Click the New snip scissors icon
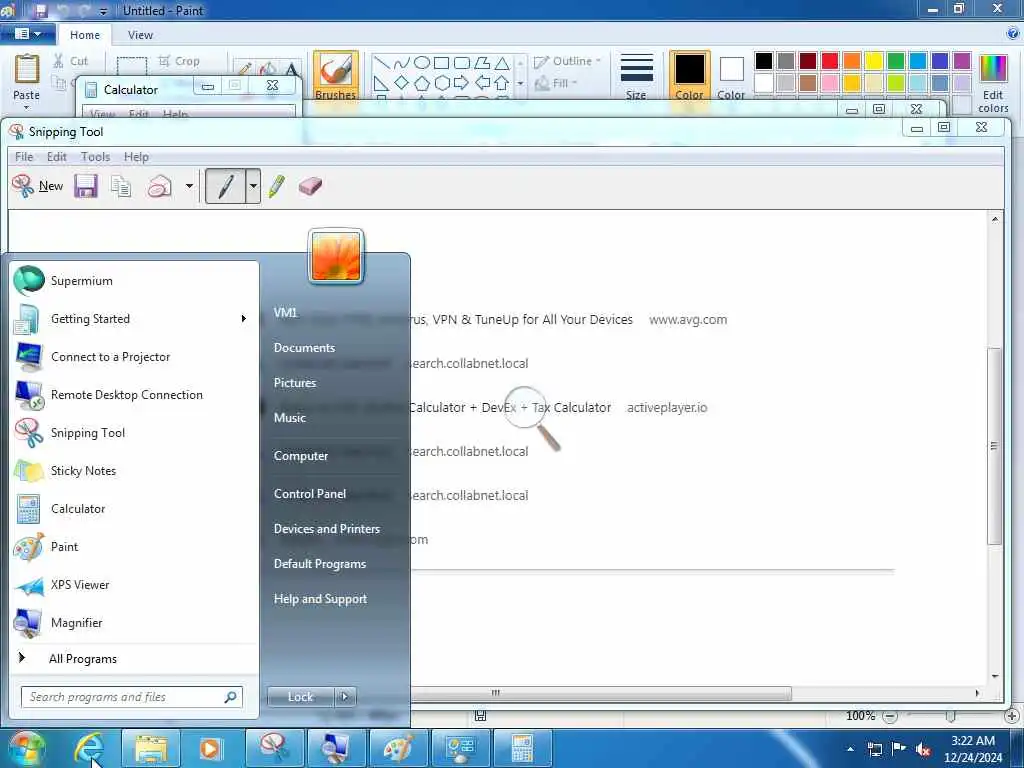Image resolution: width=1024 pixels, height=768 pixels. (x=23, y=186)
